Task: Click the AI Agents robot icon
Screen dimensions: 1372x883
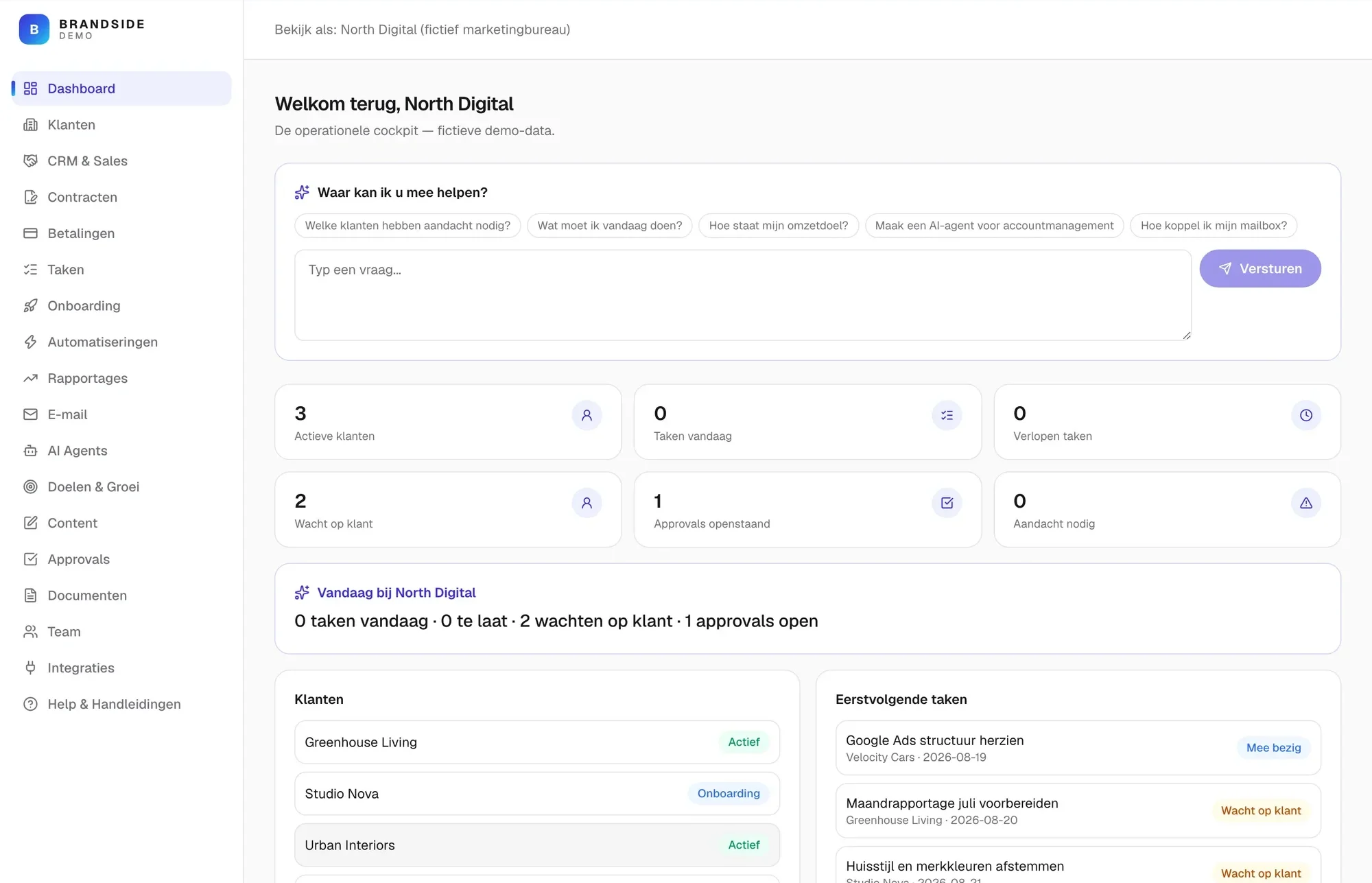Action: [x=30, y=451]
